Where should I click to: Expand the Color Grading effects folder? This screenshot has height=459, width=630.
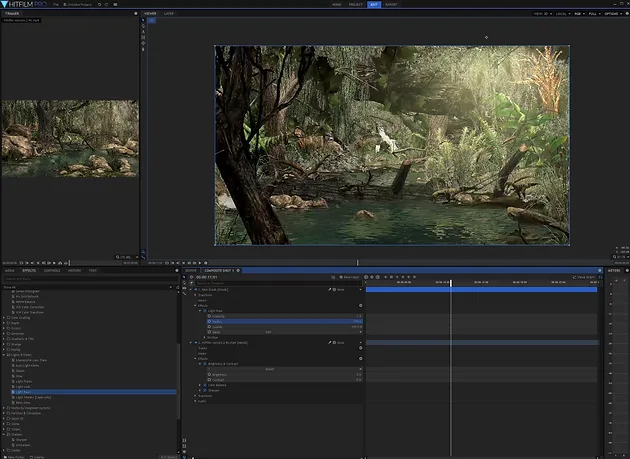click(x=4, y=318)
